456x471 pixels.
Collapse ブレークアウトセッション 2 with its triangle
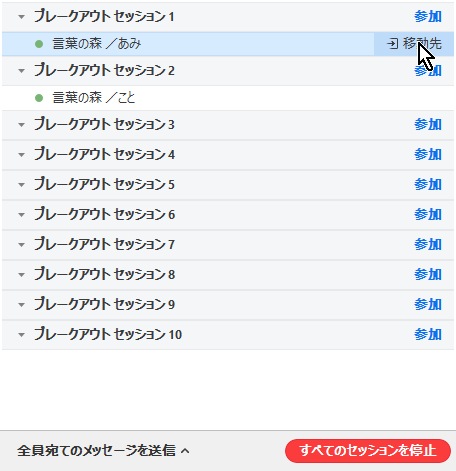(x=22, y=71)
